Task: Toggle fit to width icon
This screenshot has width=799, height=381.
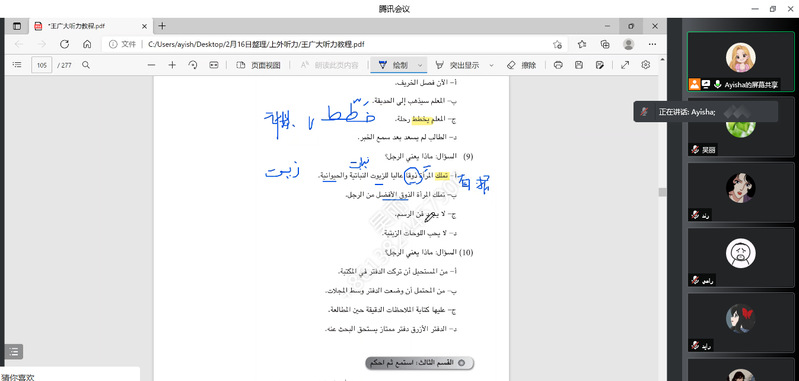Action: [x=214, y=65]
